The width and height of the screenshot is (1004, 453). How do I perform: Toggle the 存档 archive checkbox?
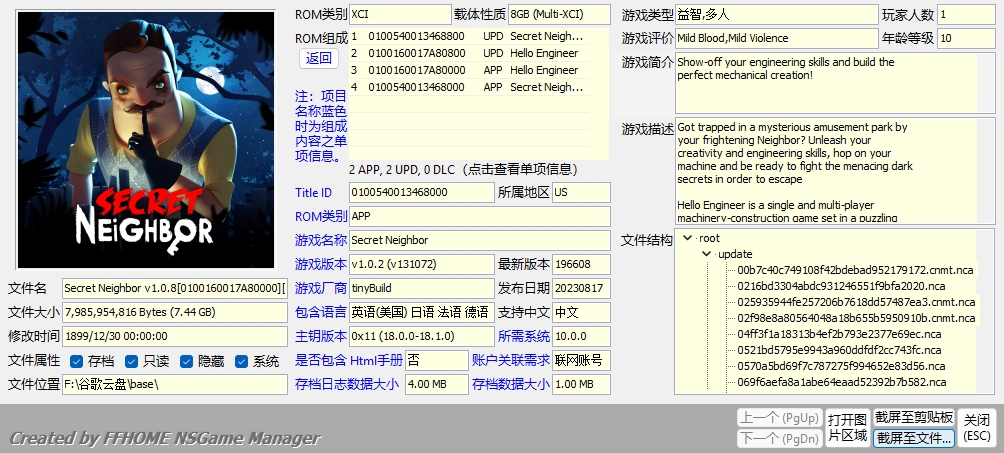pyautogui.click(x=77, y=361)
